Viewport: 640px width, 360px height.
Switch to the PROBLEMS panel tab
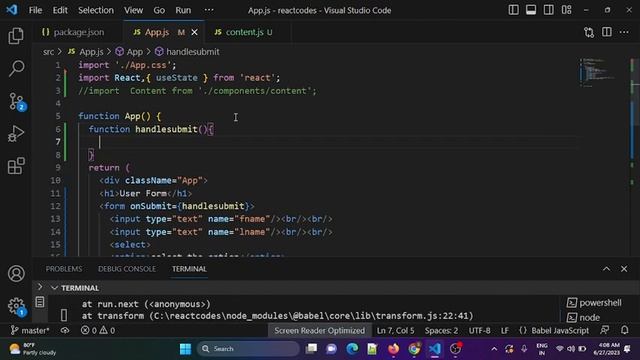click(x=64, y=269)
